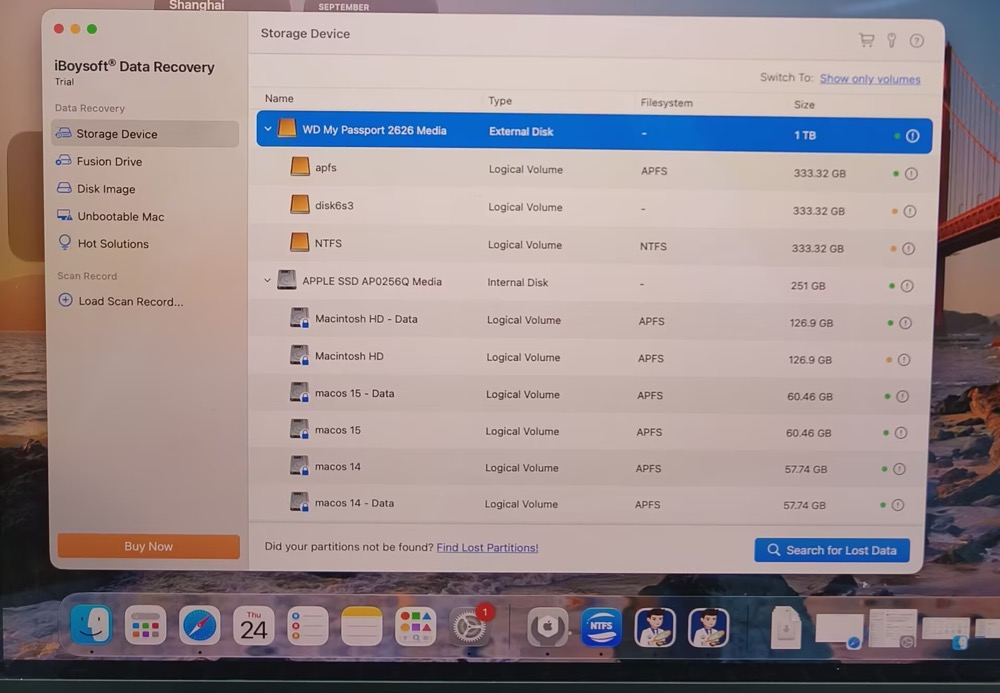1000x693 pixels.
Task: Sort by the Size column header
Action: pyautogui.click(x=804, y=105)
